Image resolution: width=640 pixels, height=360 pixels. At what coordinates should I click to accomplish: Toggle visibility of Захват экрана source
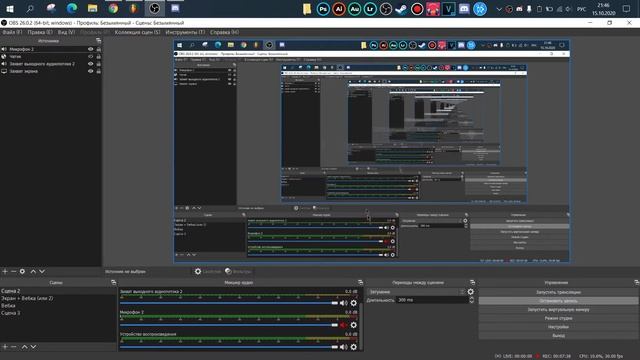point(91,71)
